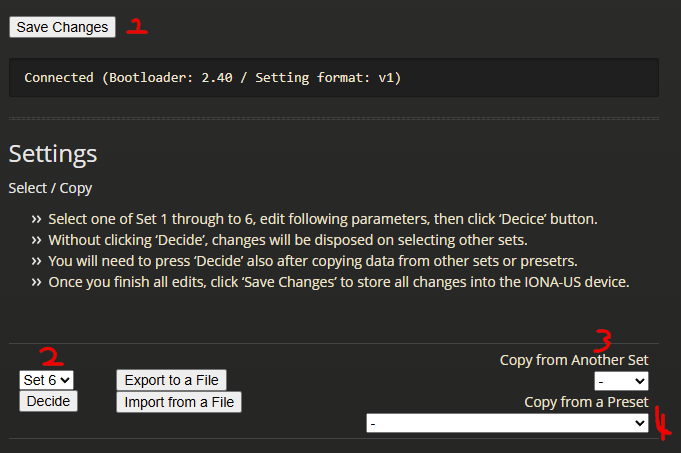Click the Connected bootloader status message box
The image size is (681, 453).
coord(334,77)
